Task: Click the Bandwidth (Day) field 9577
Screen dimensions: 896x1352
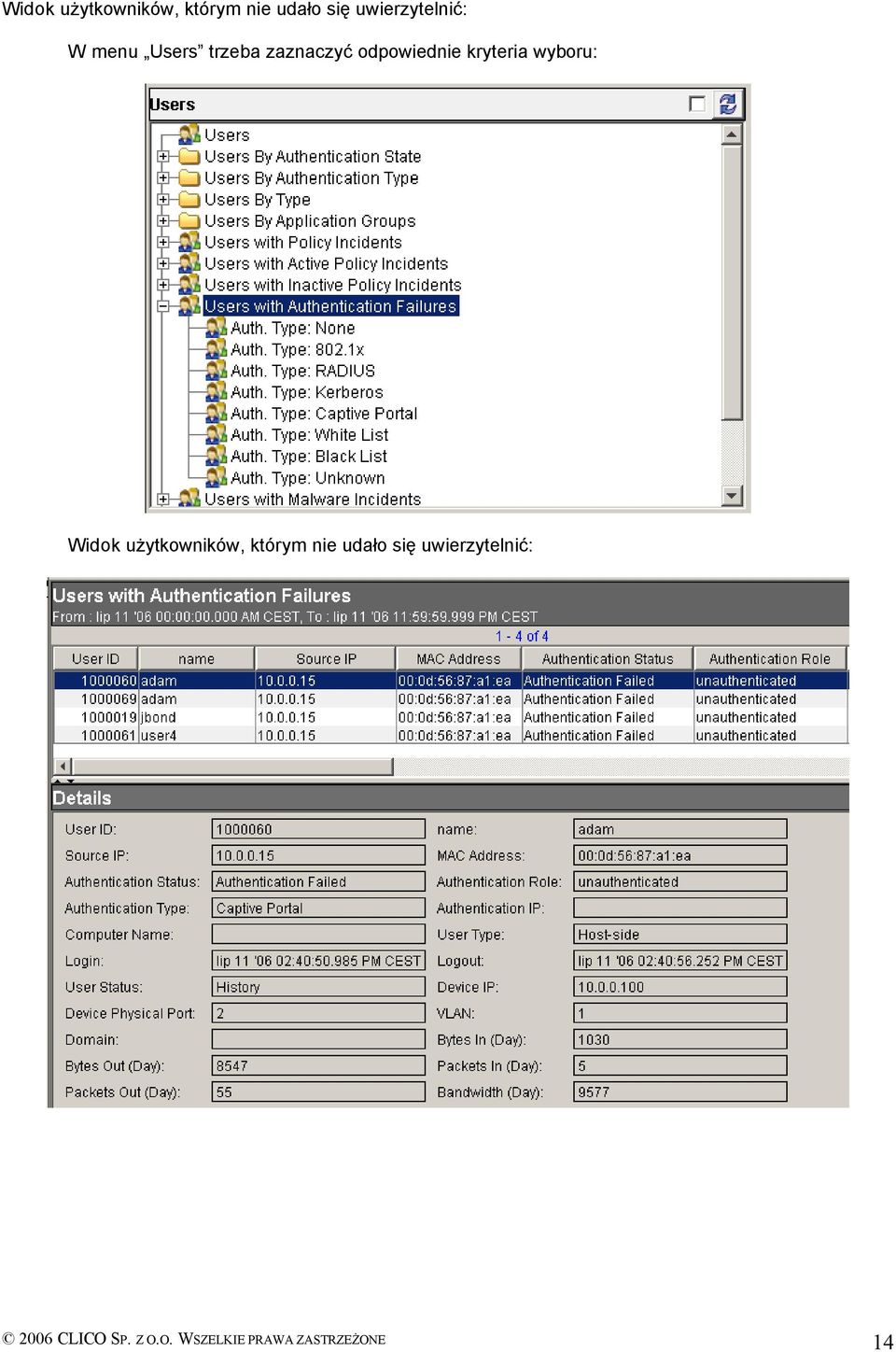Action: click(680, 1091)
